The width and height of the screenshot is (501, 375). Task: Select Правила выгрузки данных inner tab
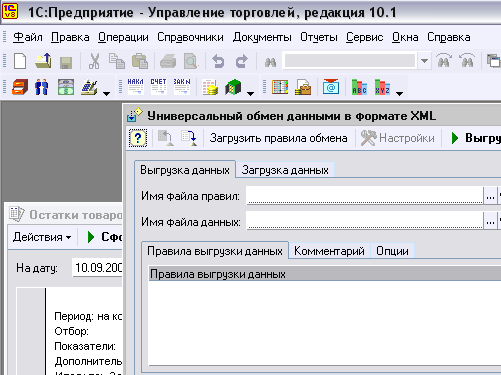[x=215, y=251]
